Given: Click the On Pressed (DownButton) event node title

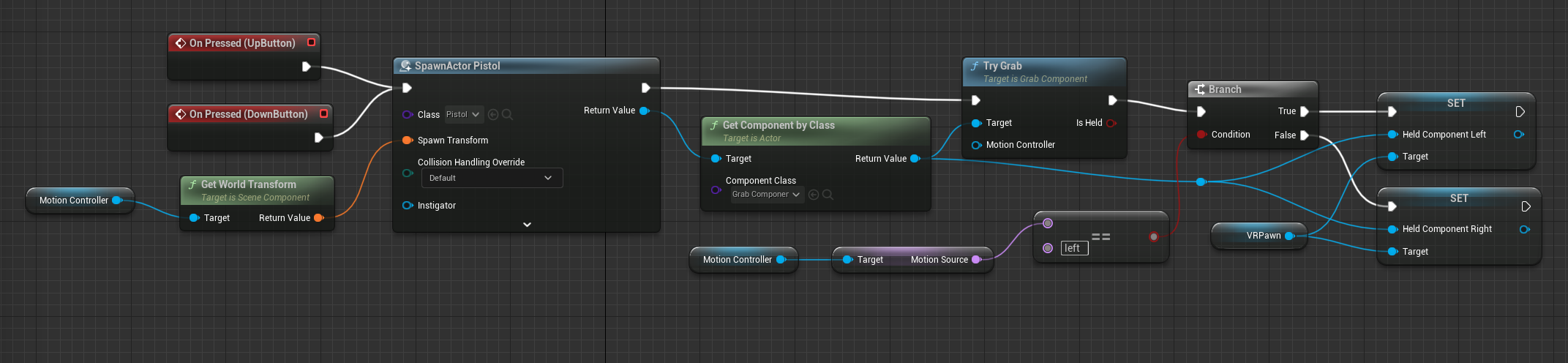Looking at the screenshot, I should point(248,114).
